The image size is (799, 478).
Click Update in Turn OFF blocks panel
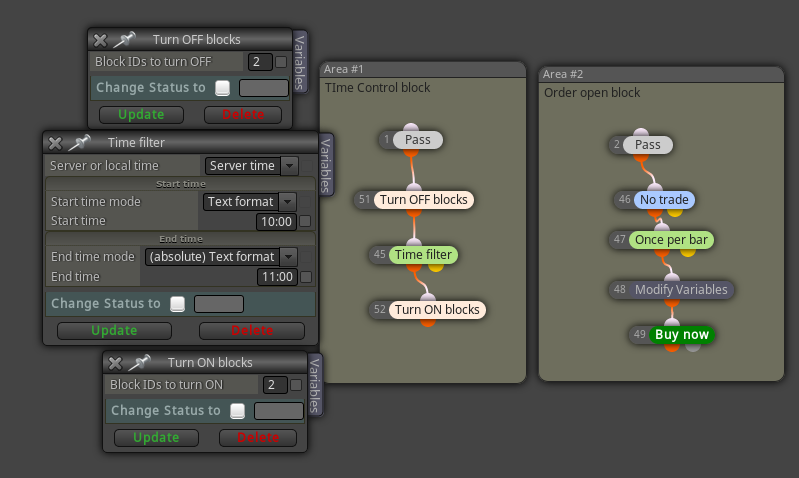(141, 115)
